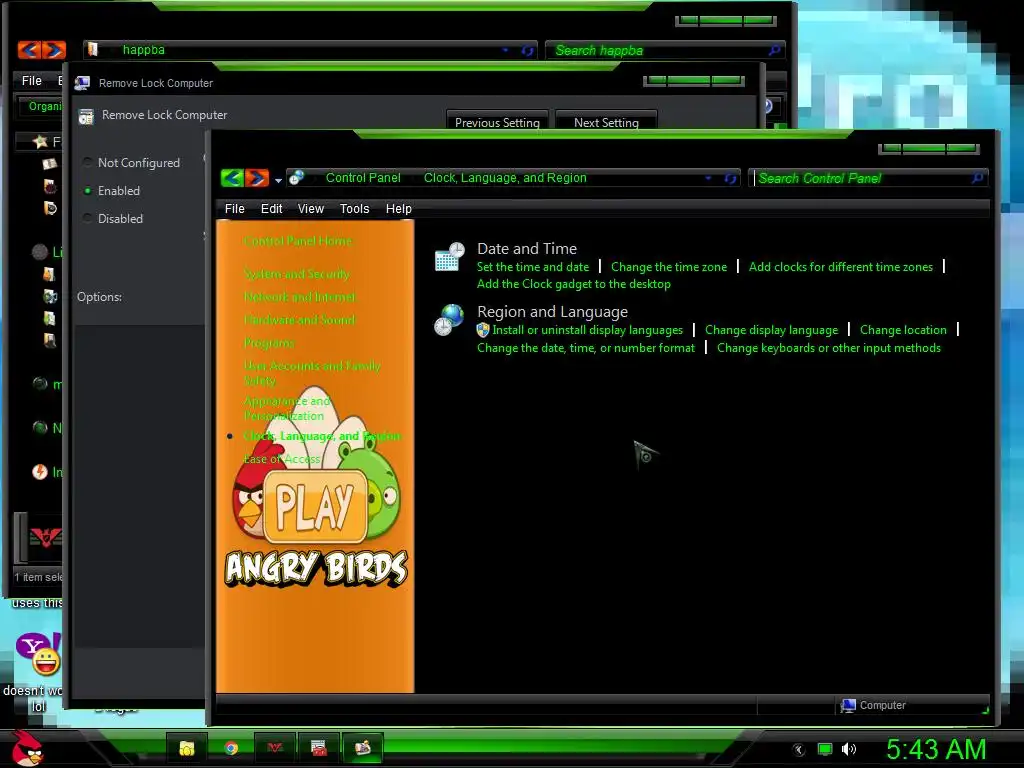Click Change keyboards or other input methods
The width and height of the screenshot is (1024, 768).
[x=829, y=348]
